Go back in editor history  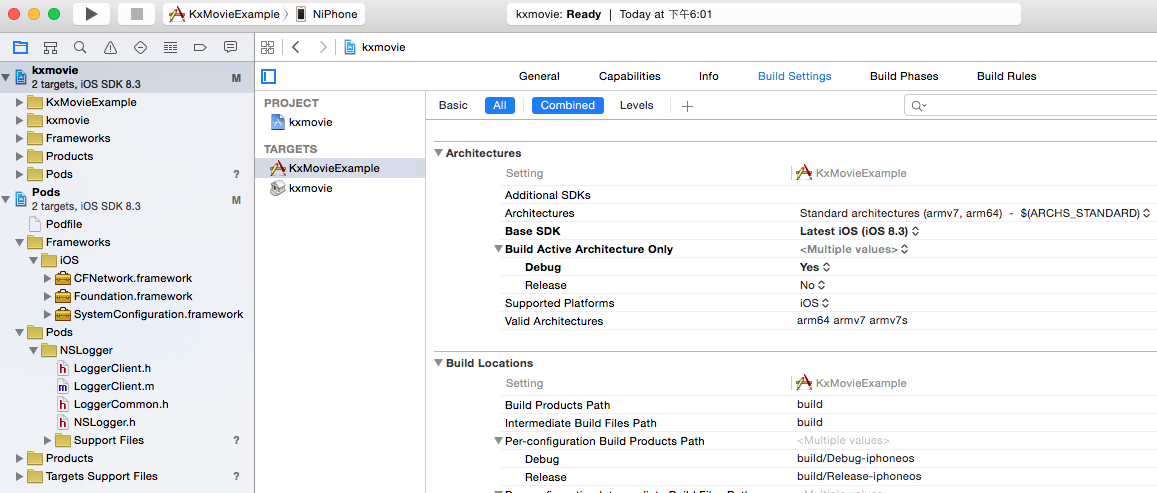tap(296, 47)
